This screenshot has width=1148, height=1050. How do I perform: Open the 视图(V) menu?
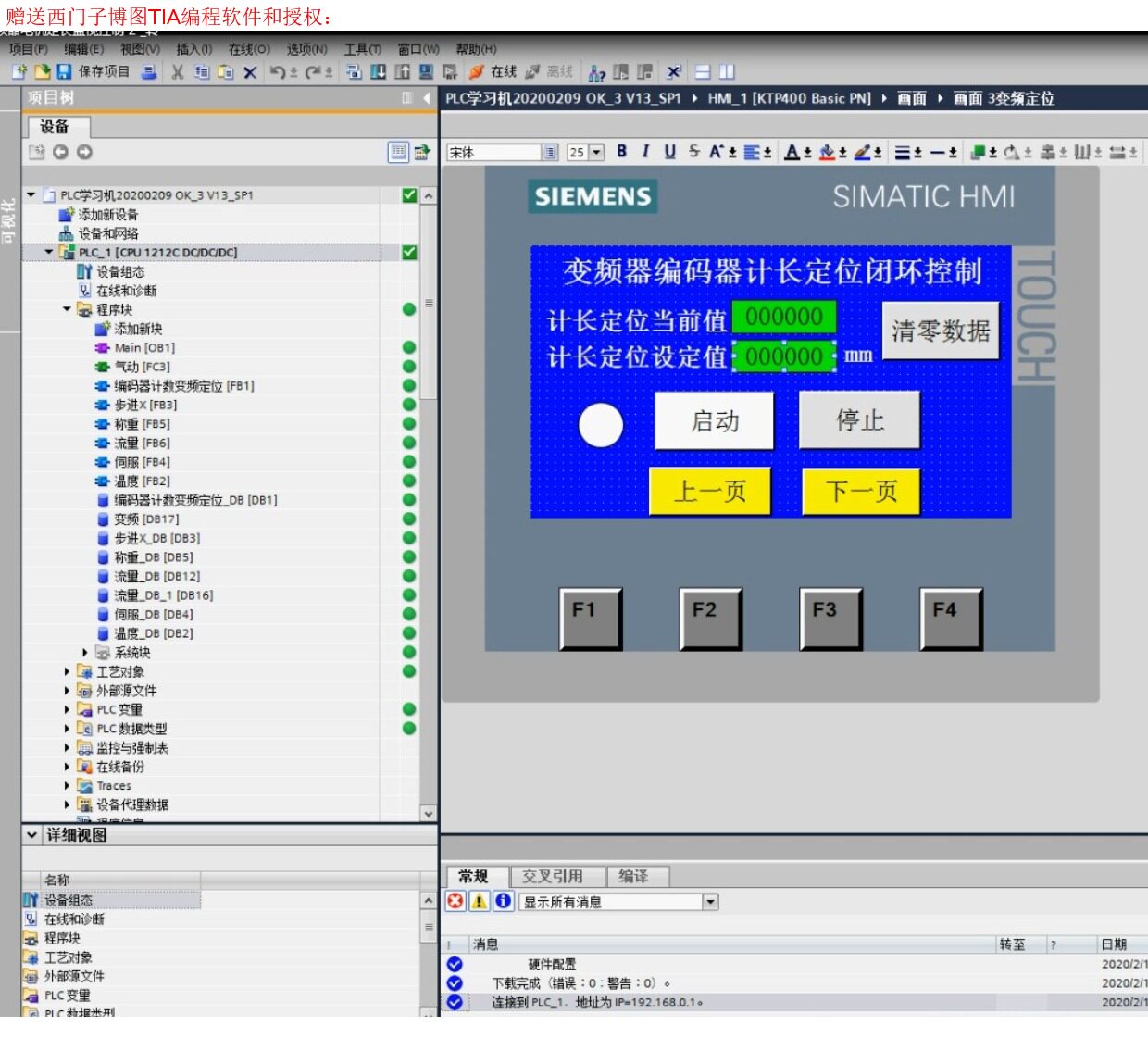click(x=140, y=49)
